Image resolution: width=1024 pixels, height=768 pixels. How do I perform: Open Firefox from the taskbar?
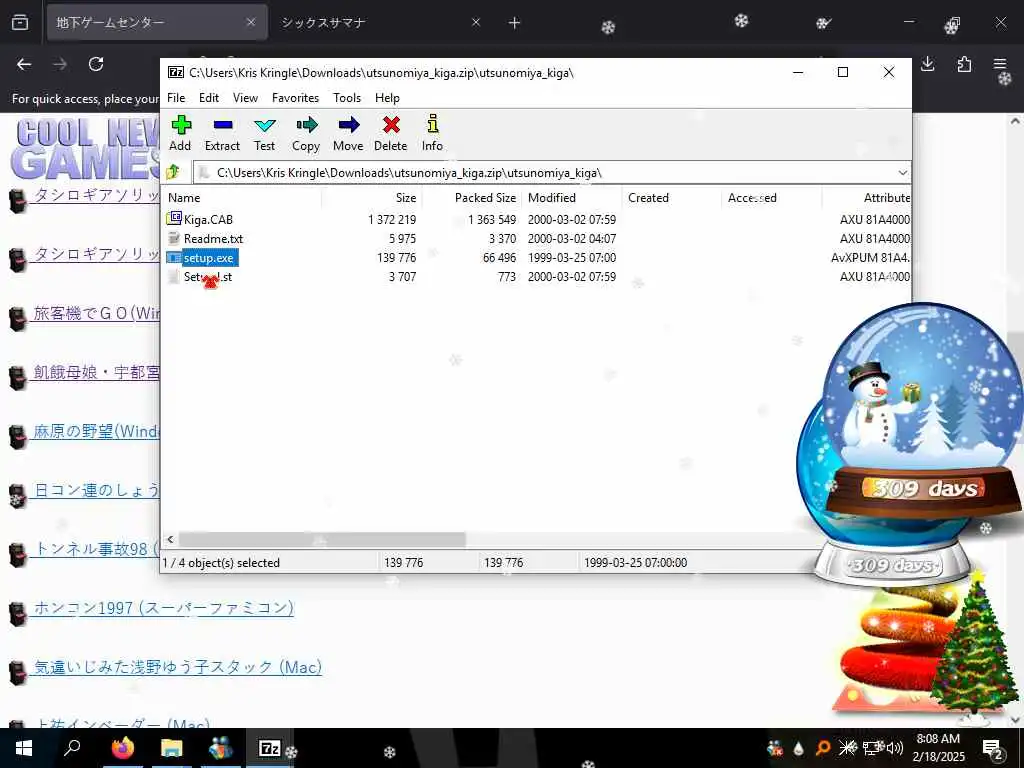[x=122, y=748]
